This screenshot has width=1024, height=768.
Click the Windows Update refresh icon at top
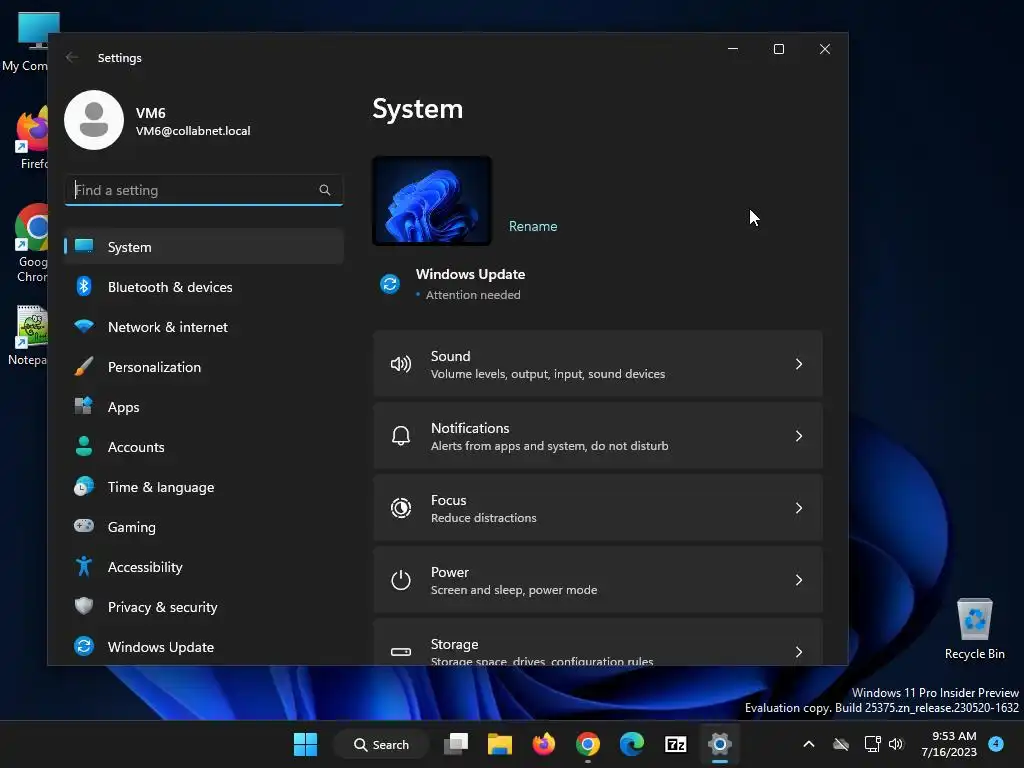[390, 284]
